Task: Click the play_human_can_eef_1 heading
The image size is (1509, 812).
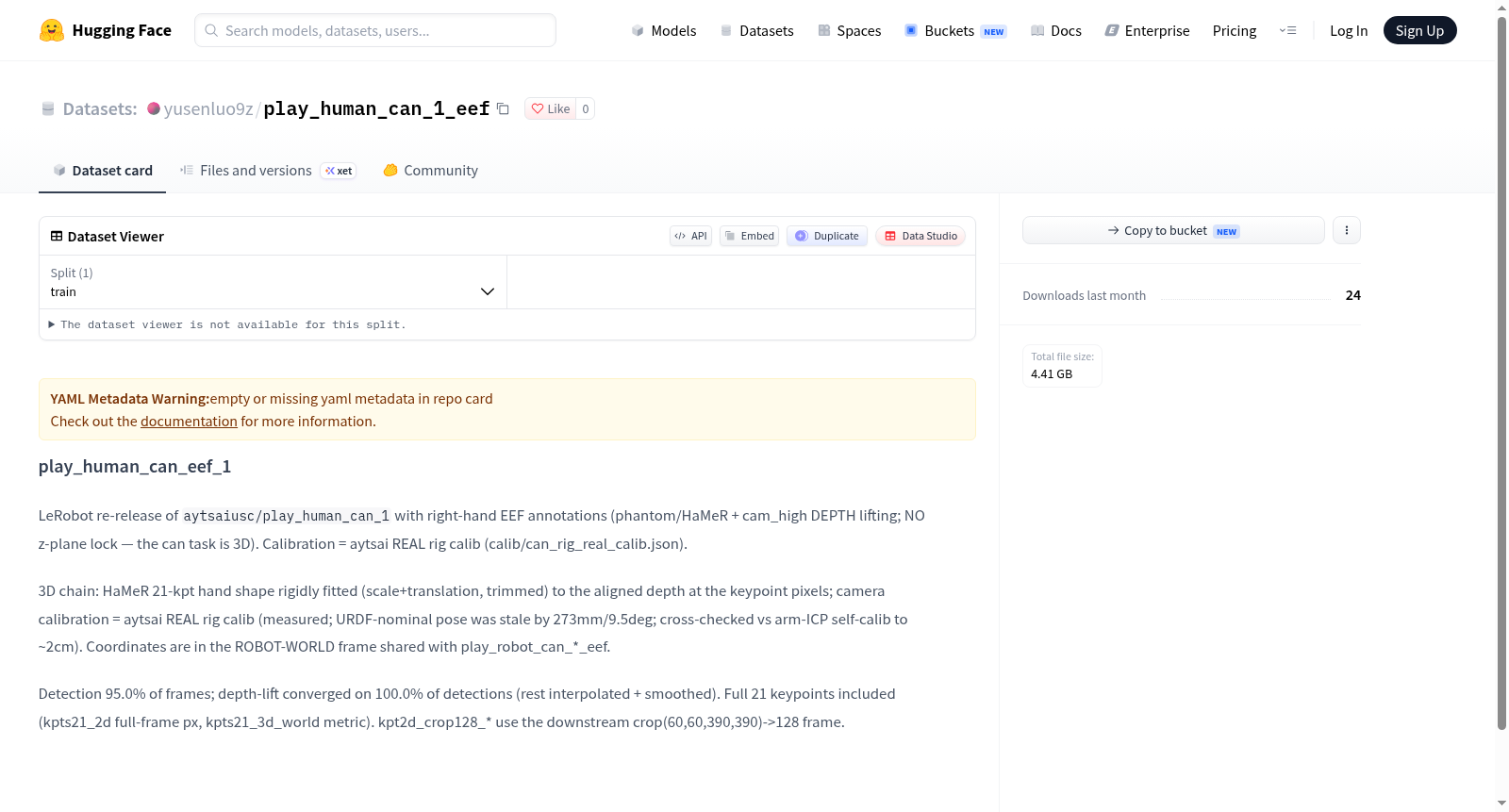Action: click(135, 467)
